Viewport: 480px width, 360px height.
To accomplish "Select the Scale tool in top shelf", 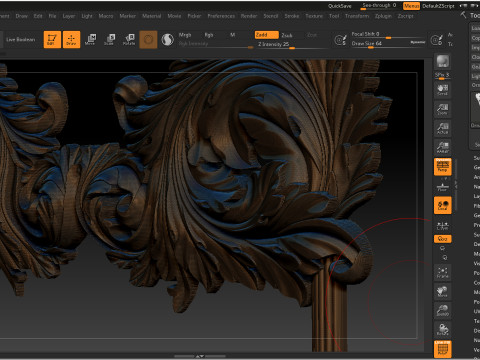I will pos(109,40).
